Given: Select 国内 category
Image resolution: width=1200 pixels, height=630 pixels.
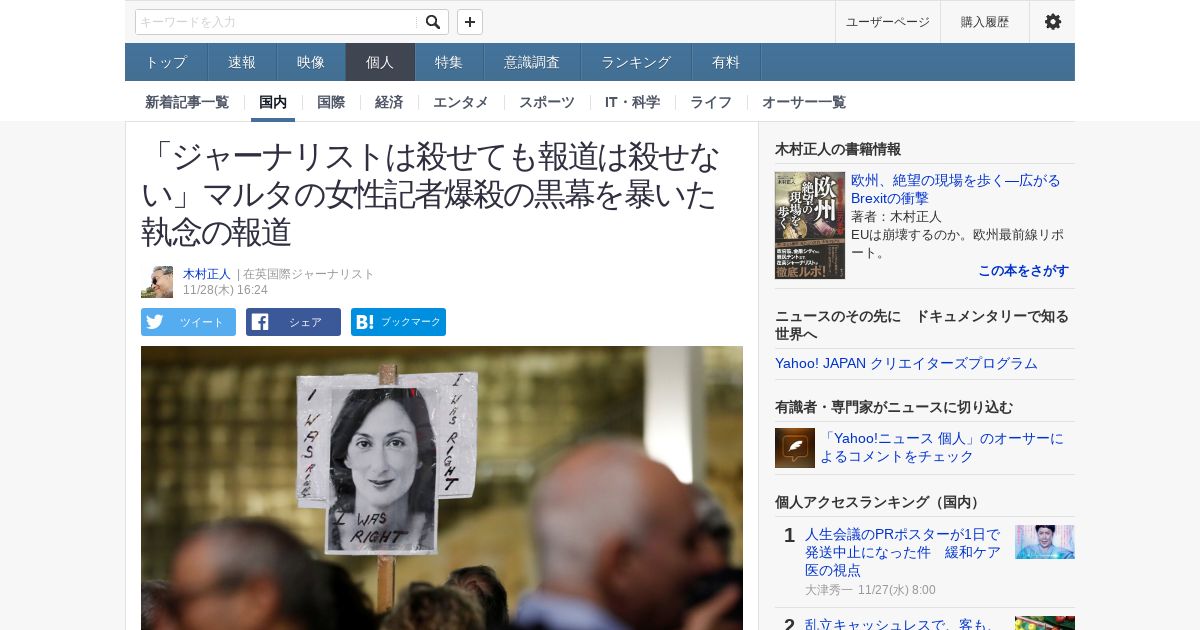Looking at the screenshot, I should [x=273, y=102].
